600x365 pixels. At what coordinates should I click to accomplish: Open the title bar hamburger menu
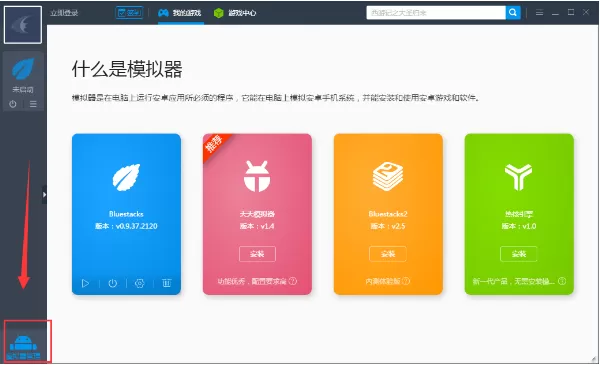coord(540,13)
